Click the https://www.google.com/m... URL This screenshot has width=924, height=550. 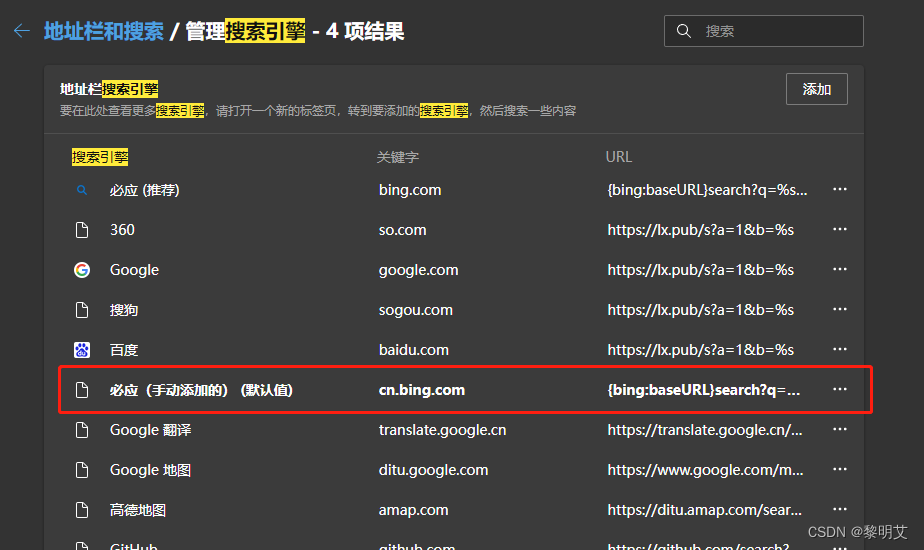coord(705,470)
